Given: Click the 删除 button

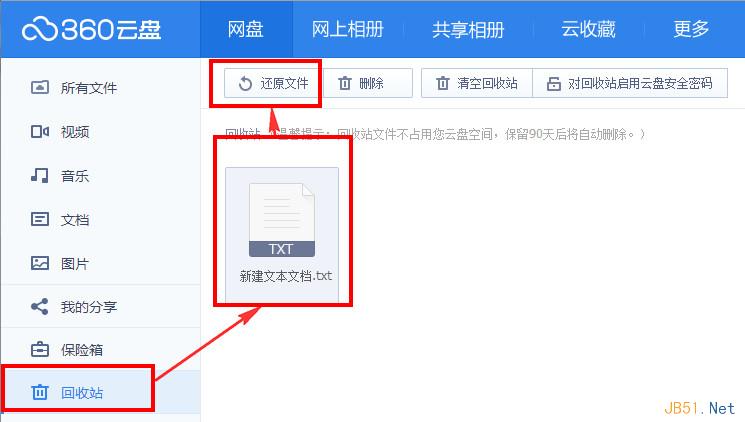Looking at the screenshot, I should (368, 83).
